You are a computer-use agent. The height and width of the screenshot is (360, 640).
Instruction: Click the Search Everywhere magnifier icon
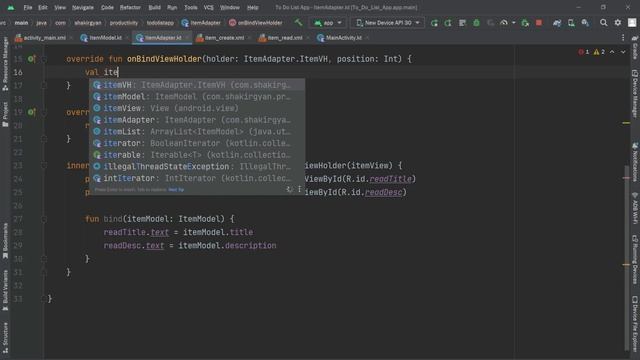604,23
